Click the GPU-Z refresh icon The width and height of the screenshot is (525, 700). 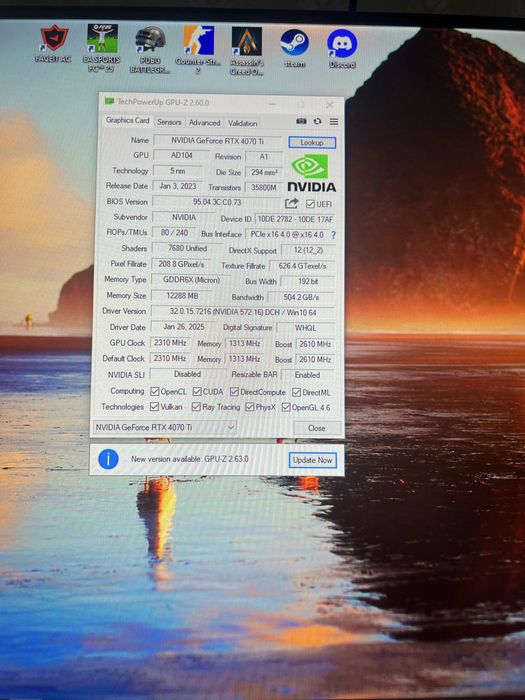pos(317,121)
